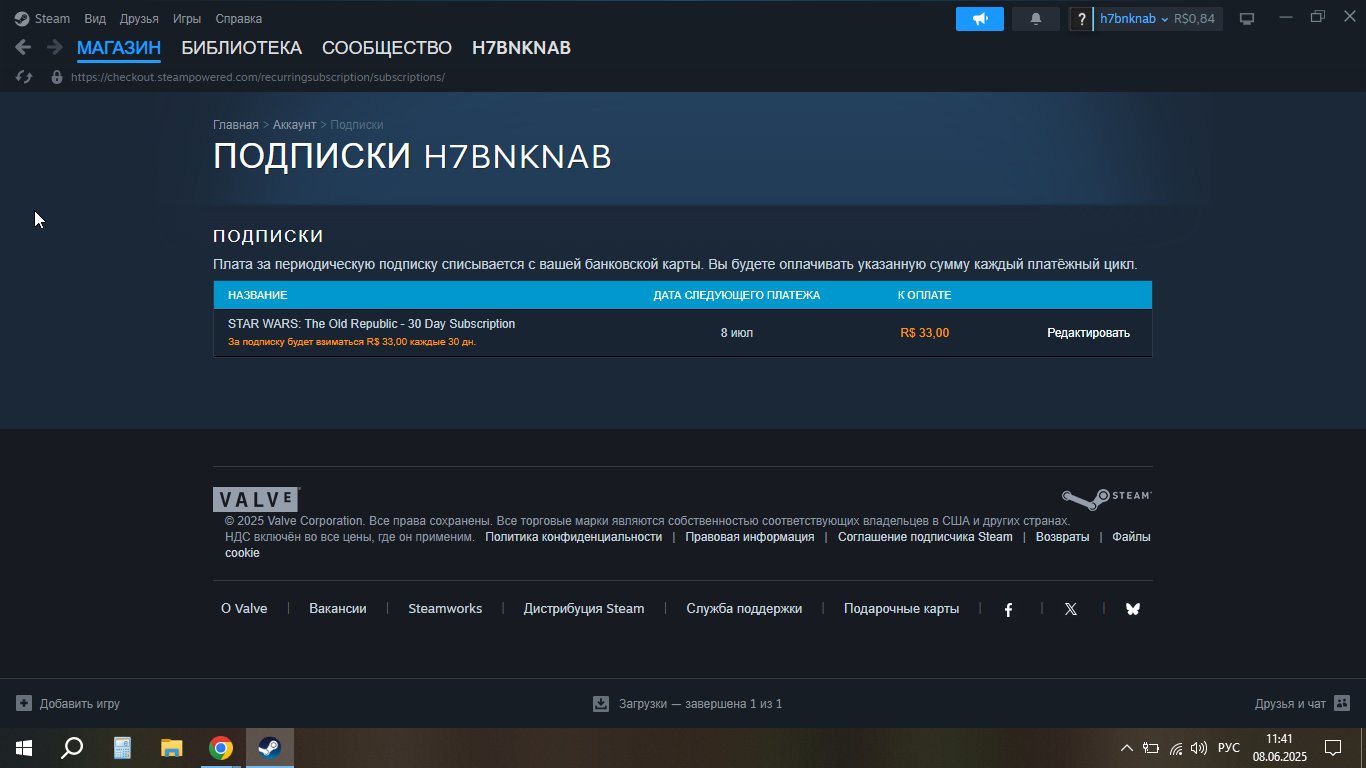Open File Explorer from the taskbar
The image size is (1366, 768).
[x=172, y=748]
